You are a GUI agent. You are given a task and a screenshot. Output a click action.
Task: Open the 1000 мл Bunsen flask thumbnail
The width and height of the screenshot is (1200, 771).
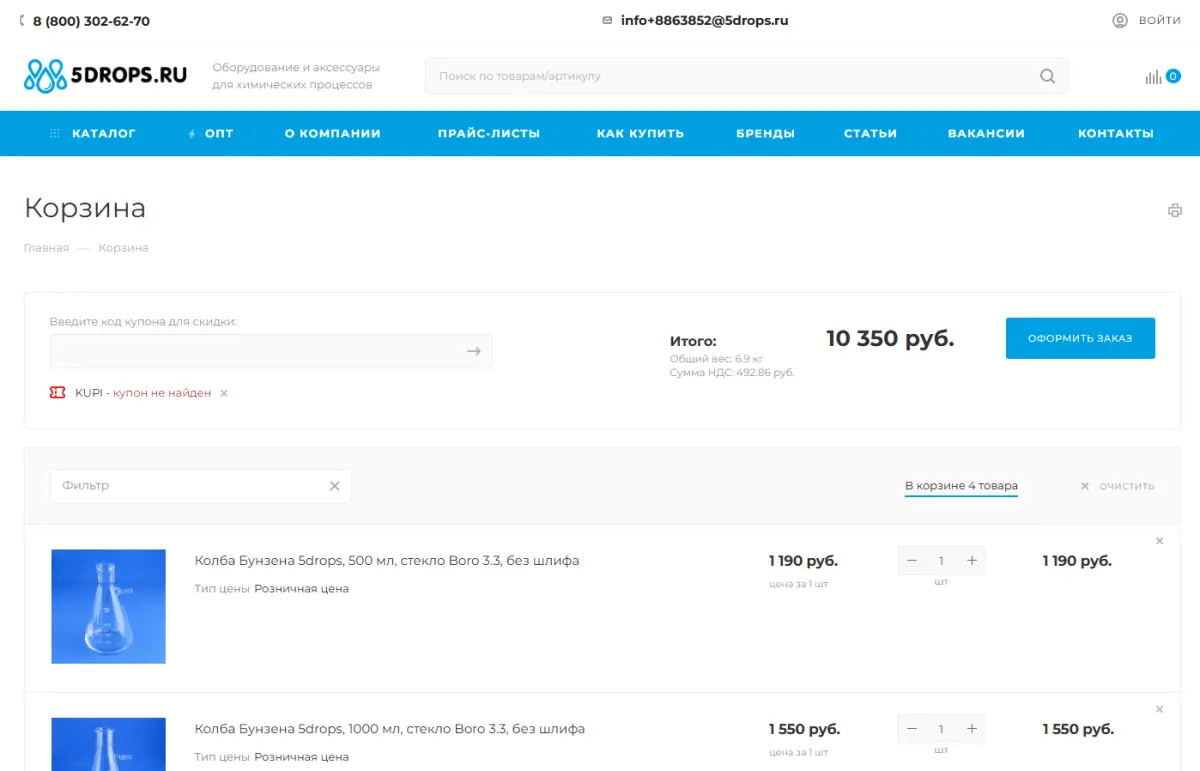tap(108, 744)
